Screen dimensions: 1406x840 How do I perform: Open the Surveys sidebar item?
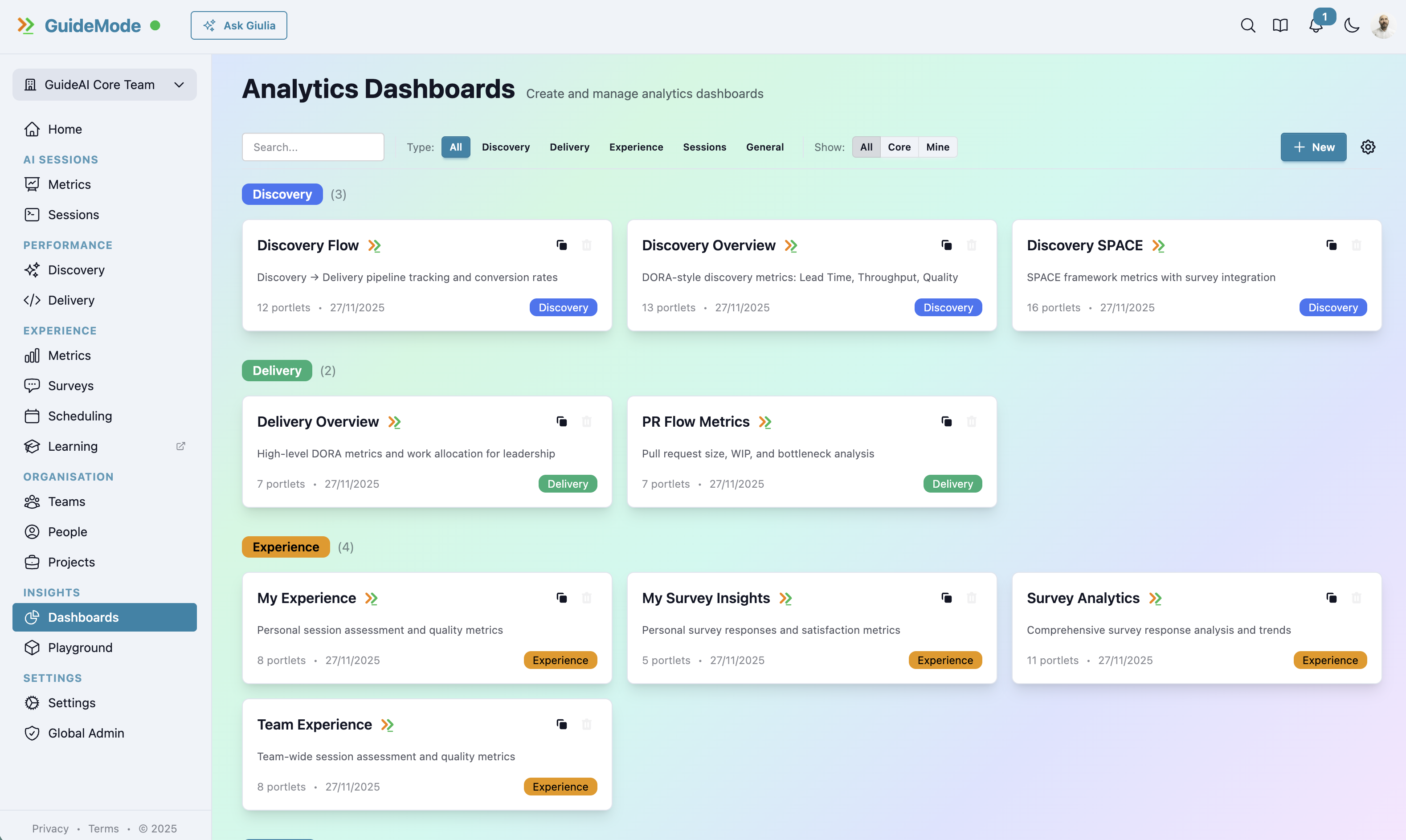[70, 385]
